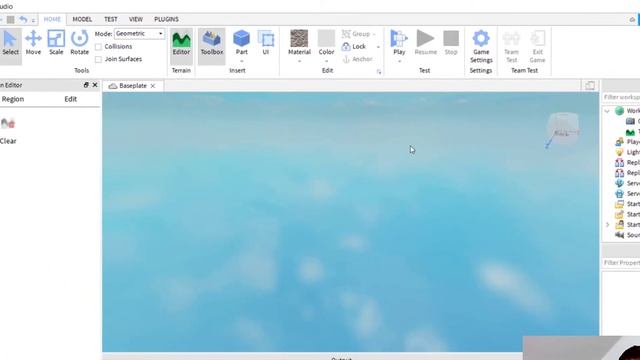
Task: Enable the Collisions checkbox
Action: [98, 47]
